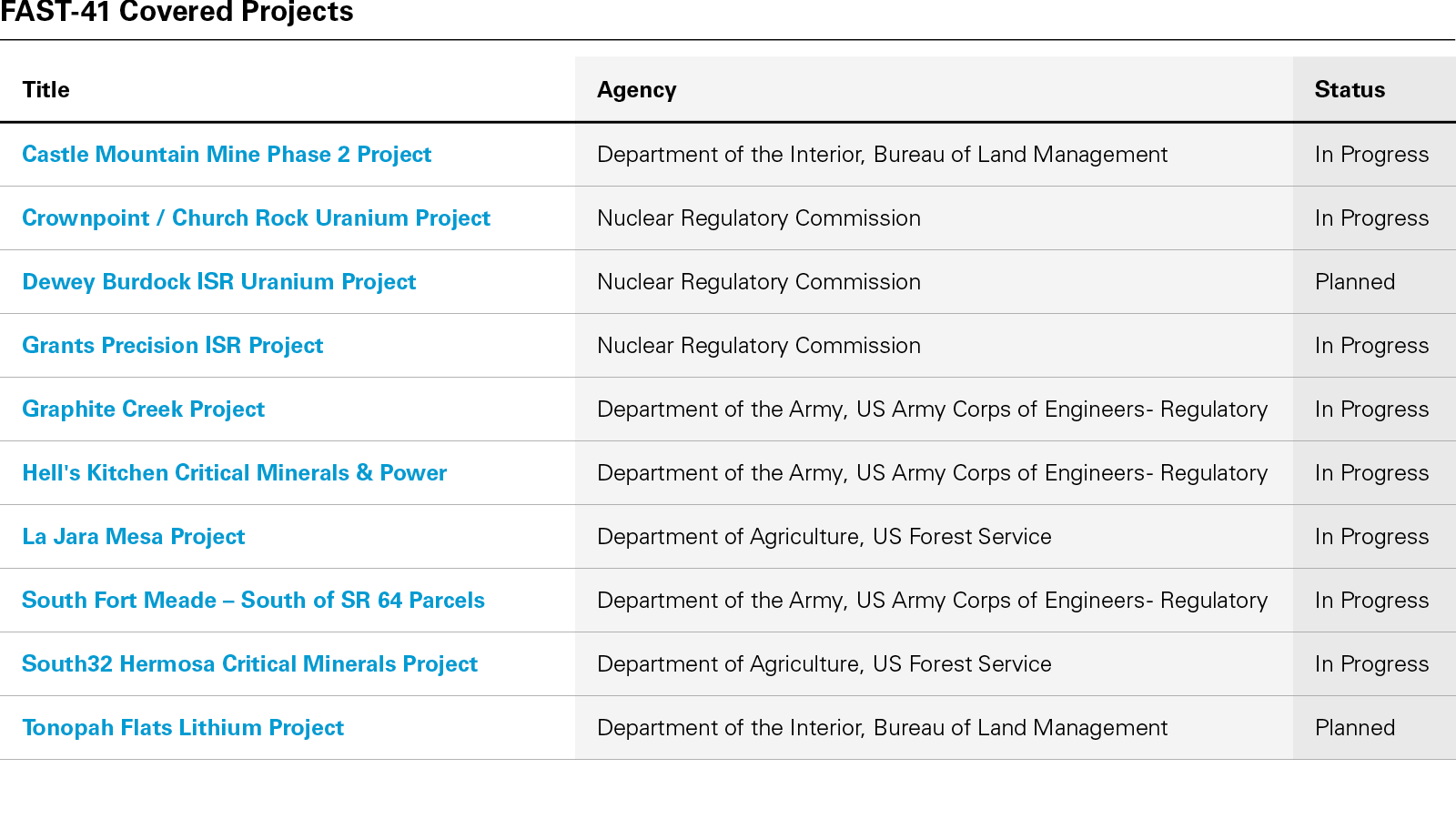Open South32 Hermosa Critical Minerals Project link
The image size is (1456, 819).
coord(249,664)
